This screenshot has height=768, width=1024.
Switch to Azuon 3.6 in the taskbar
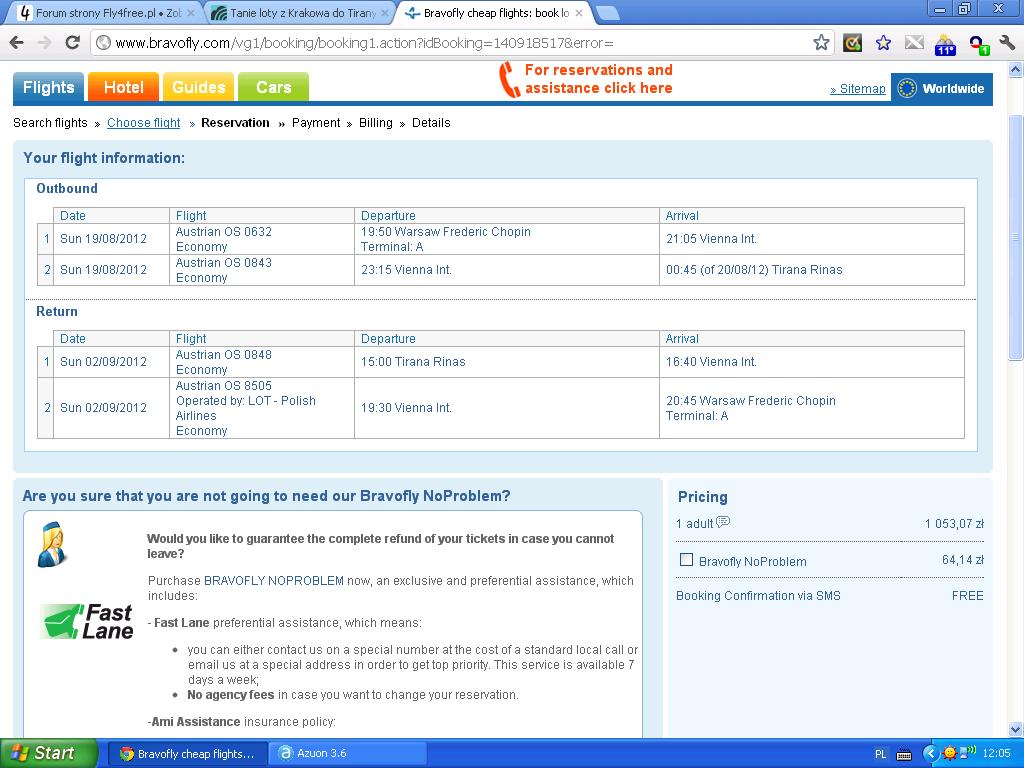point(349,754)
